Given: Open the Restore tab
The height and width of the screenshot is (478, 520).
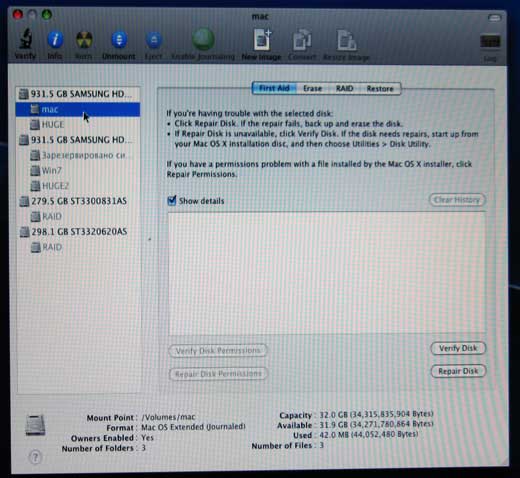Looking at the screenshot, I should [x=380, y=89].
